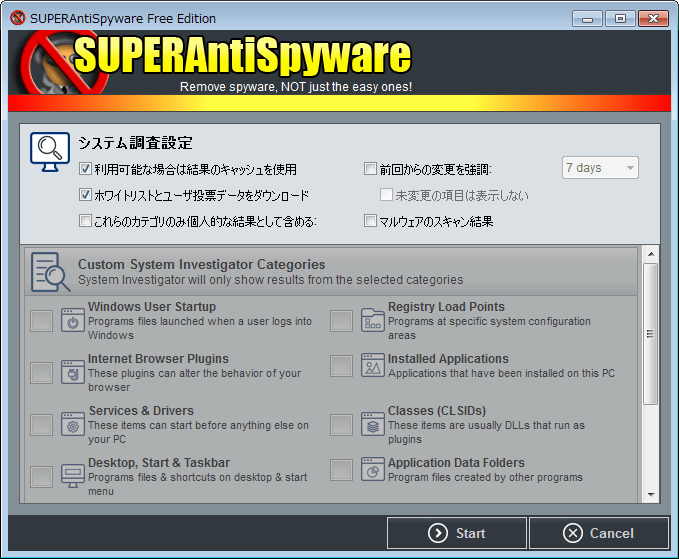Check the Installed Applications category box
Image resolution: width=679 pixels, height=559 pixels.
coord(341,366)
